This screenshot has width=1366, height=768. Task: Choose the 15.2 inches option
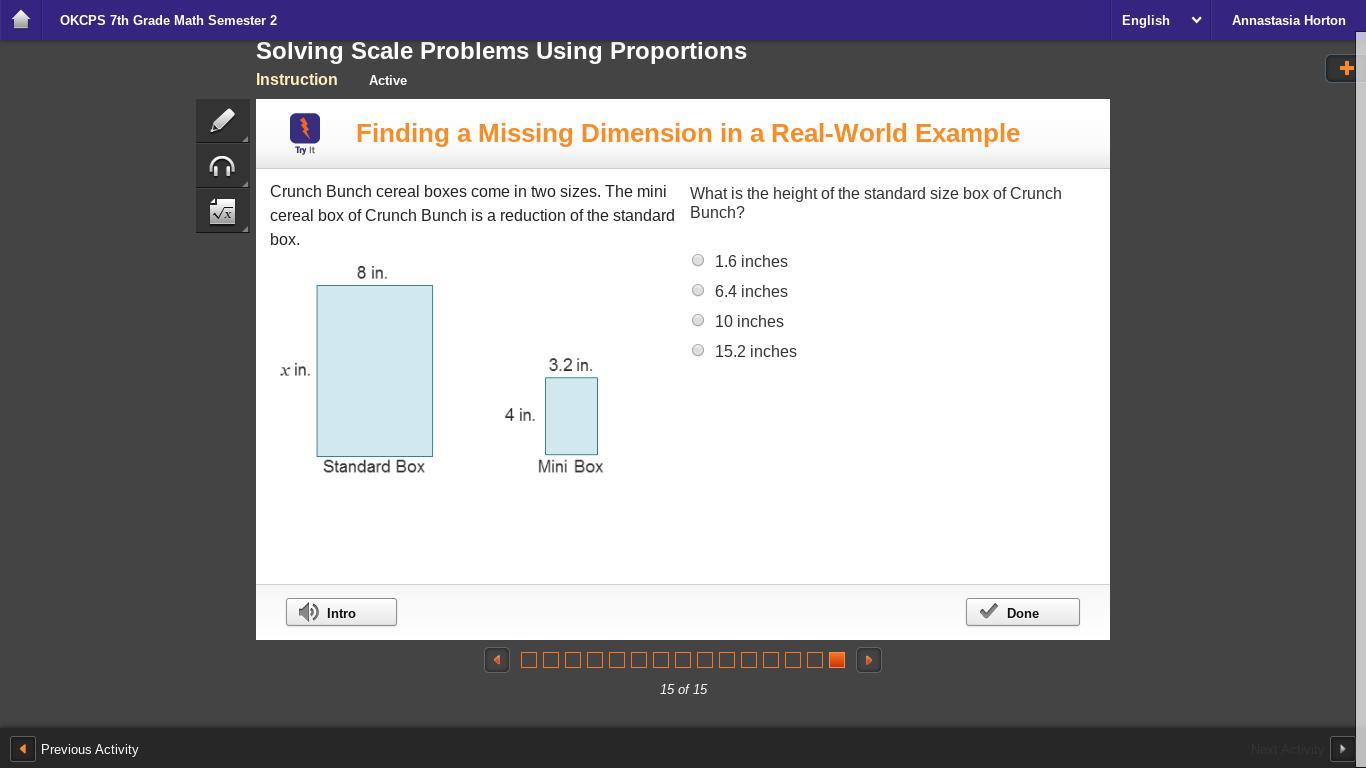click(698, 350)
